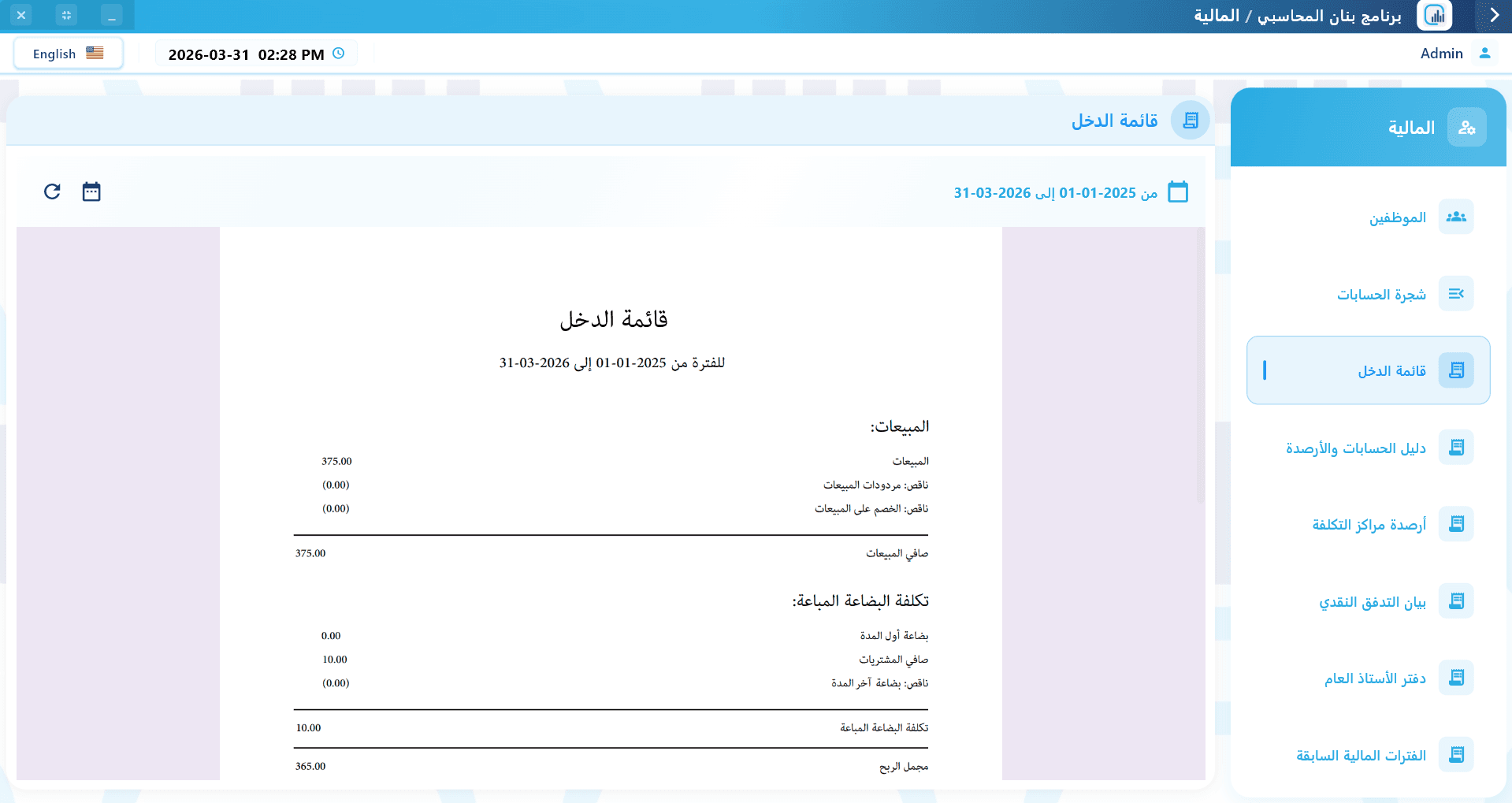Viewport: 1512px width, 803px height.
Task: Open الفترات المالية السابقة section icon
Action: click(1455, 754)
